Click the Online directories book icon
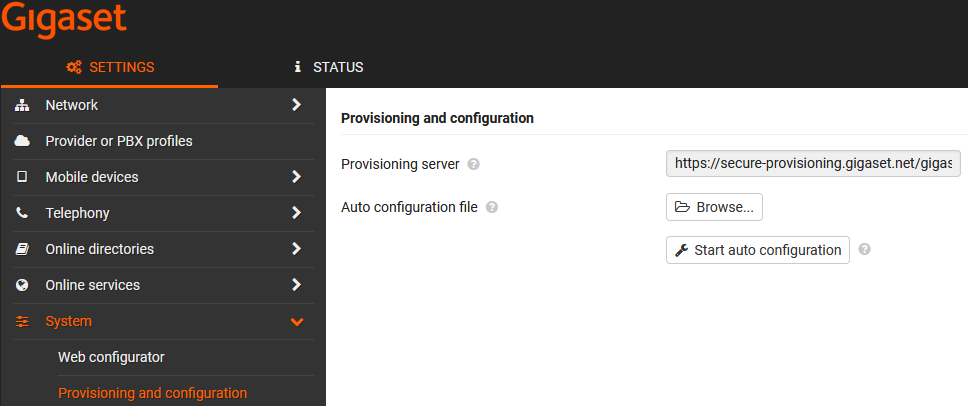Screen dimensions: 968x406 pyautogui.click(x=22, y=249)
